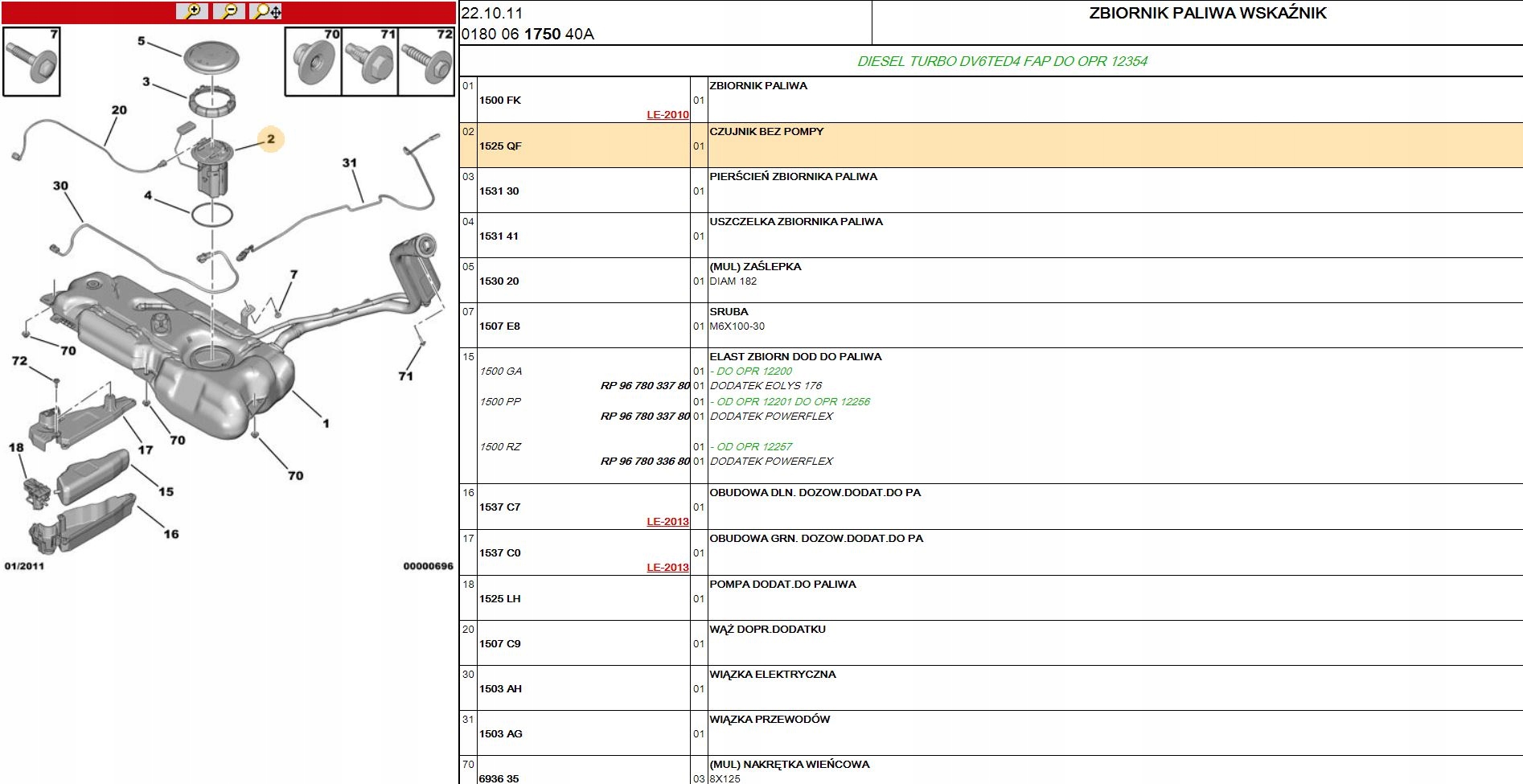The height and width of the screenshot is (784, 1523).
Task: Click the diagram number 00000696
Action: 428,566
